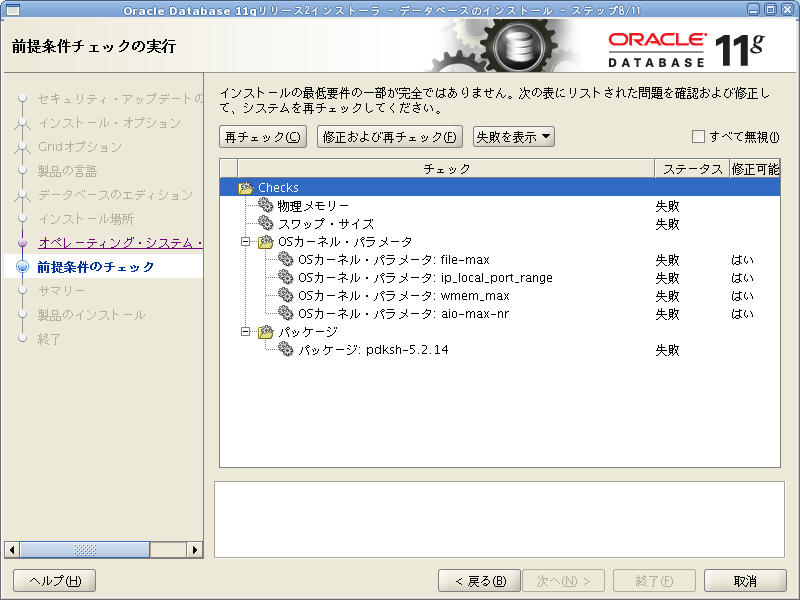Screen dimensions: 800x600
Task: Click the gear icon for the aio-max-nr row
Action: point(286,313)
